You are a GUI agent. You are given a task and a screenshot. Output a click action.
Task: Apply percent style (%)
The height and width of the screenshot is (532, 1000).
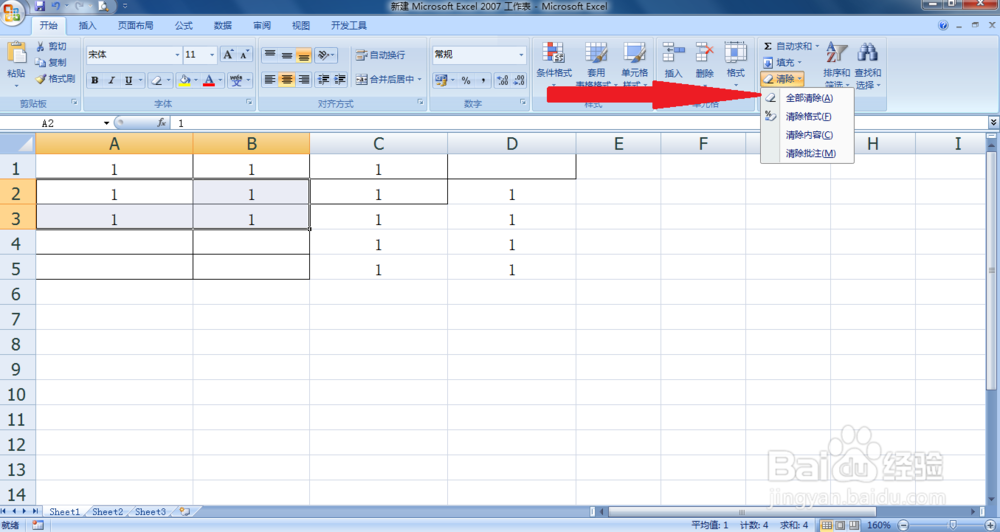tap(466, 80)
